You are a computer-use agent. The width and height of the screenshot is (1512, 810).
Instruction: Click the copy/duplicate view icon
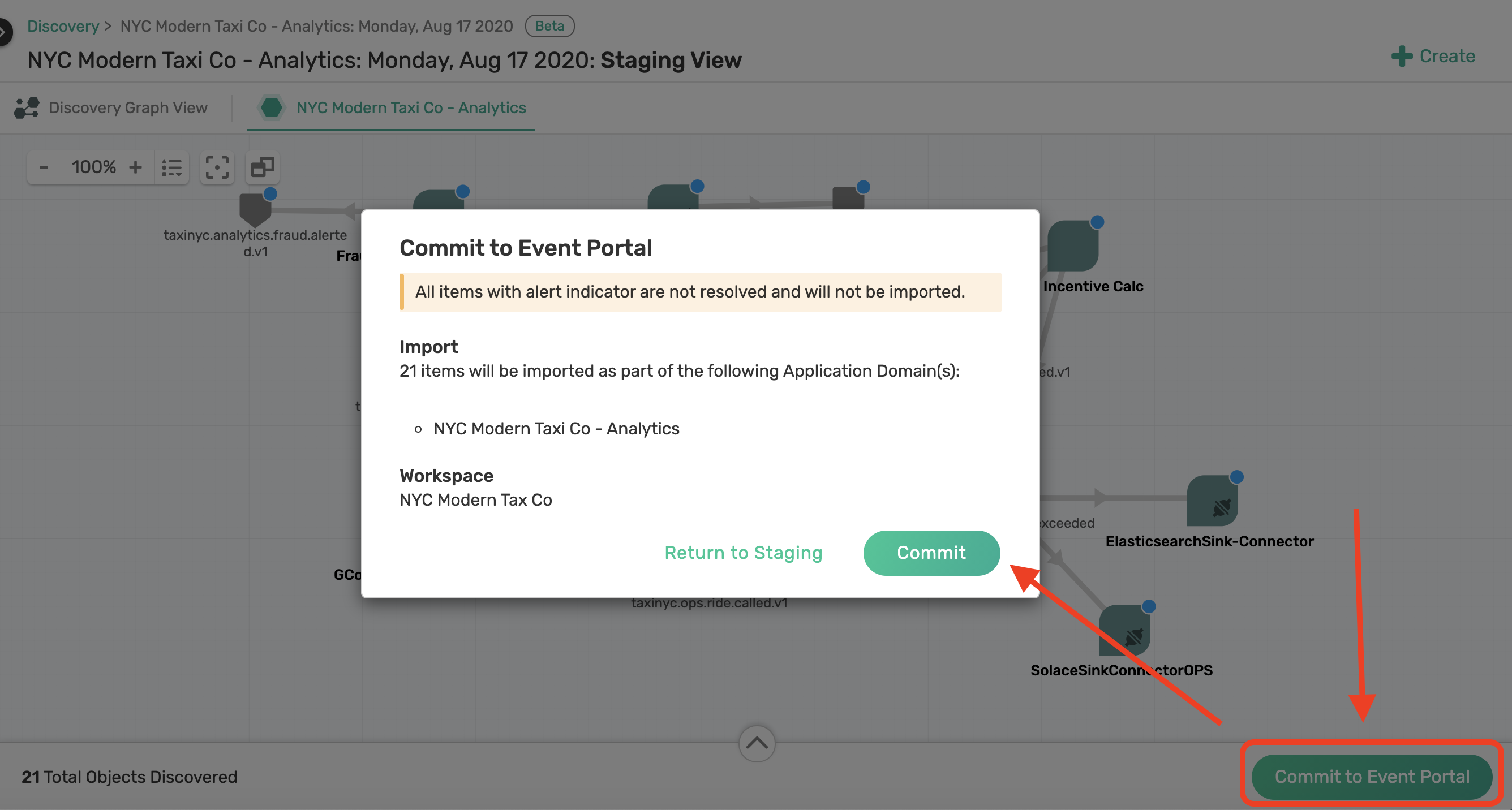tap(263, 166)
